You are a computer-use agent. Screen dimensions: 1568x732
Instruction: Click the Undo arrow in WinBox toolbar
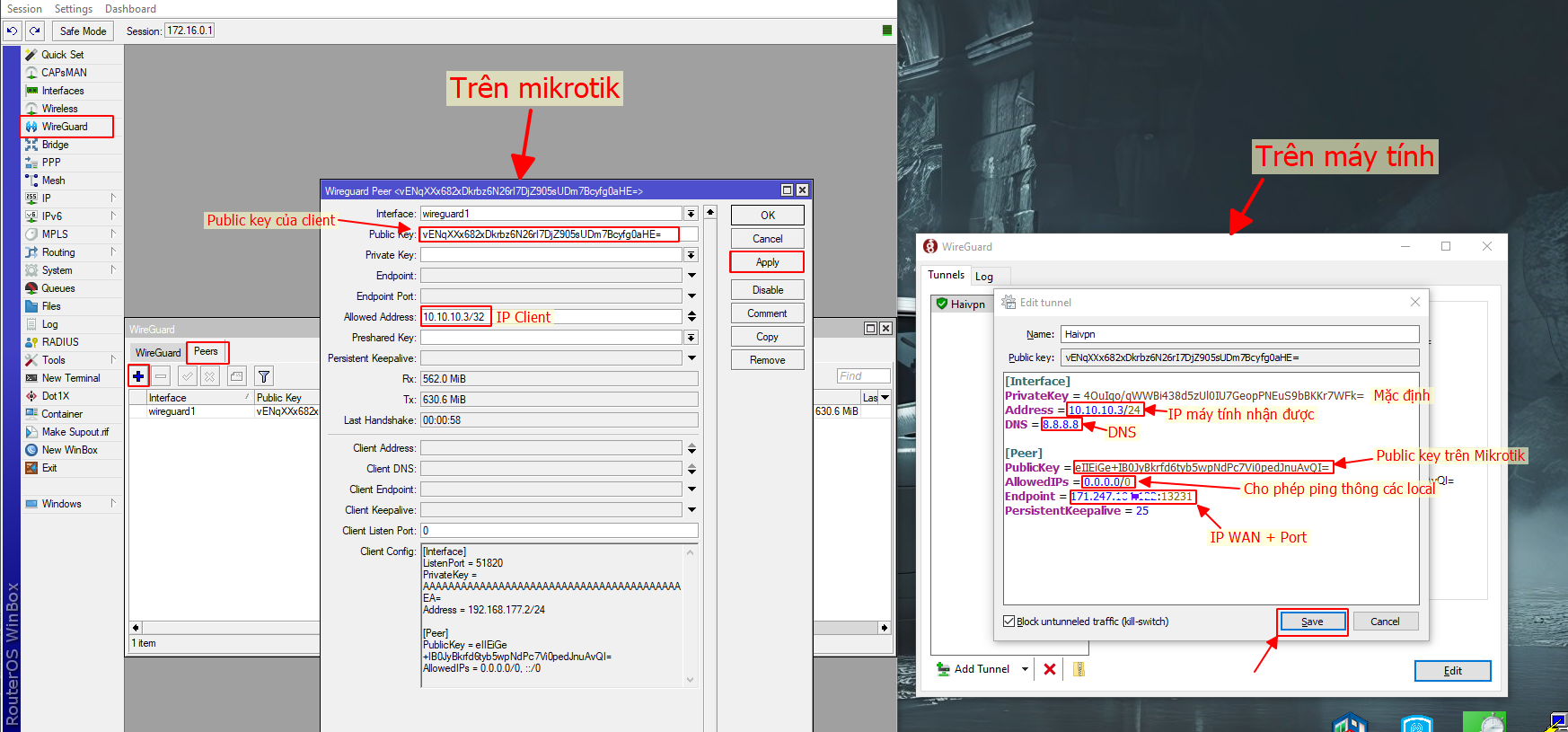13,31
